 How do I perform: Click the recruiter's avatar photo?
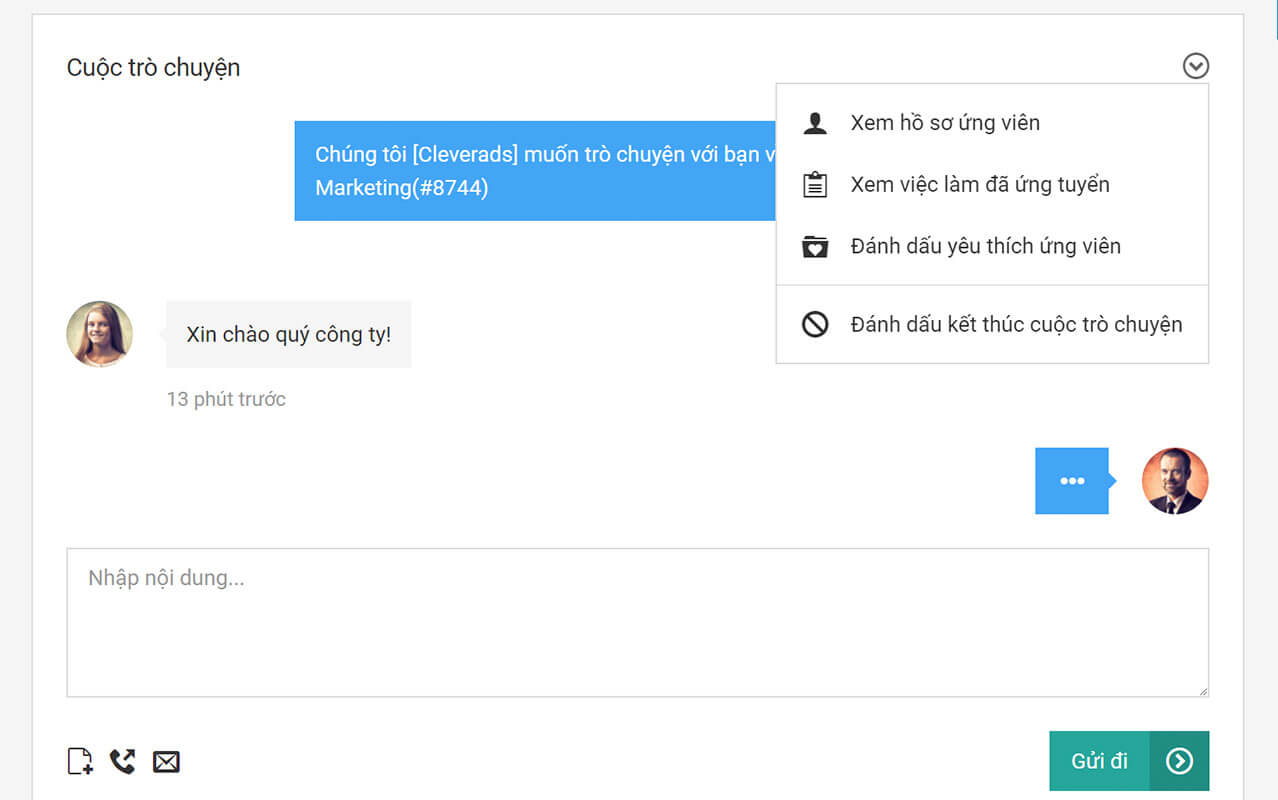(1175, 481)
